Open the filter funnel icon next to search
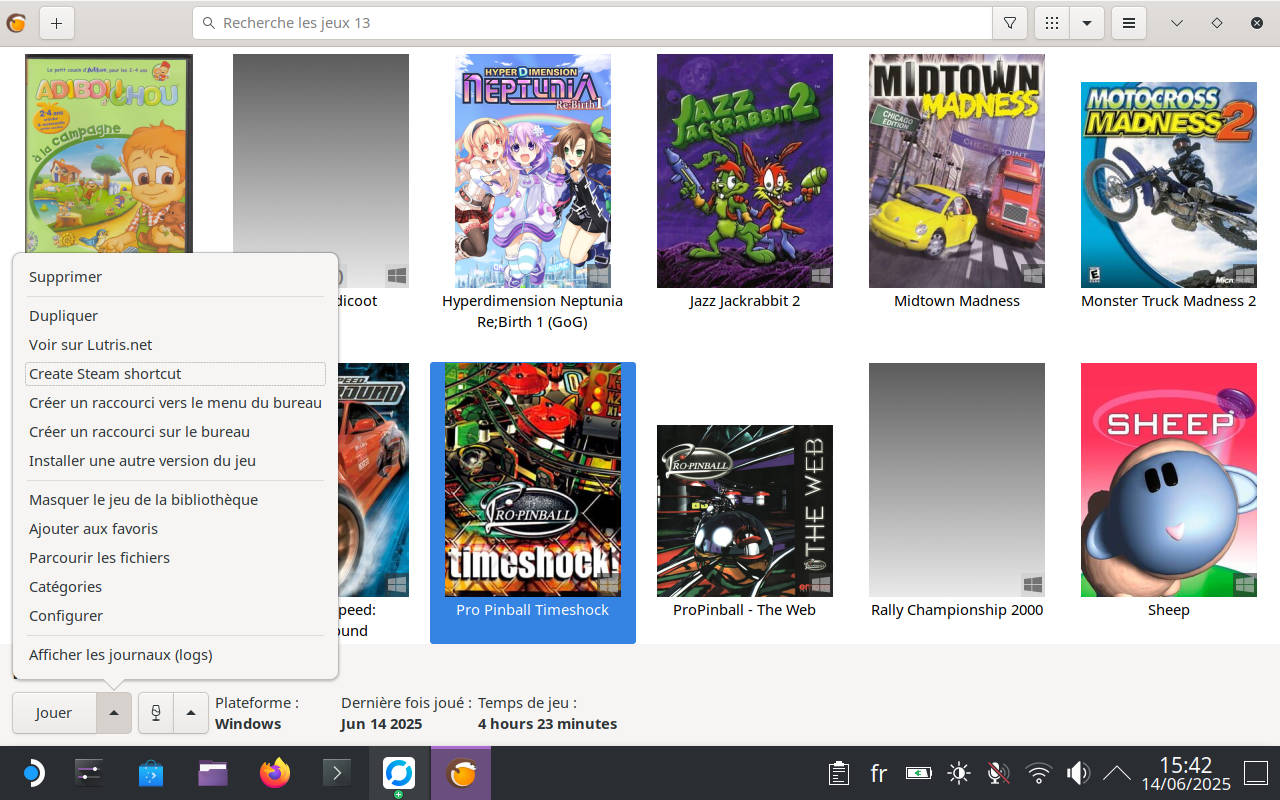The image size is (1280, 800). (1010, 22)
